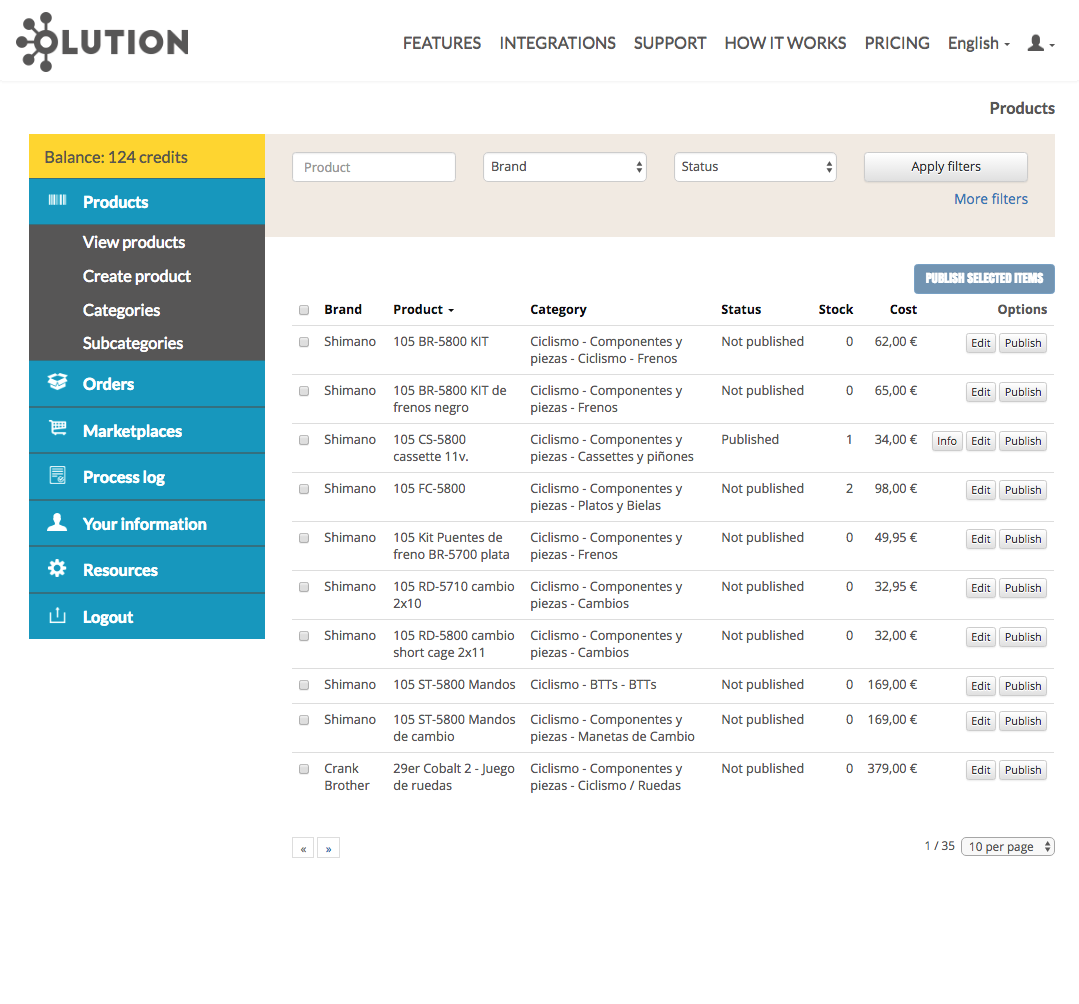Image resolution: width=1079 pixels, height=1004 pixels.
Task: Check the Crank Brother row checkbox
Action: click(304, 769)
